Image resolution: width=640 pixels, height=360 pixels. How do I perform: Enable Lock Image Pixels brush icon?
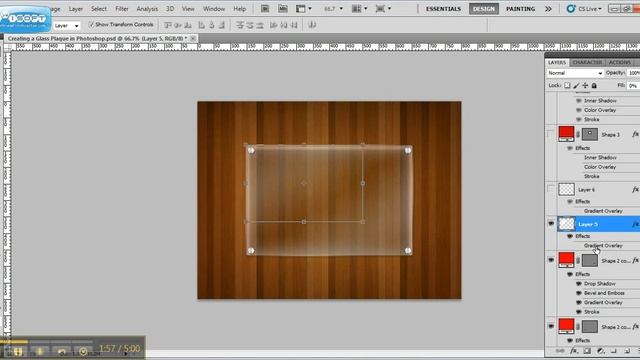click(x=576, y=85)
